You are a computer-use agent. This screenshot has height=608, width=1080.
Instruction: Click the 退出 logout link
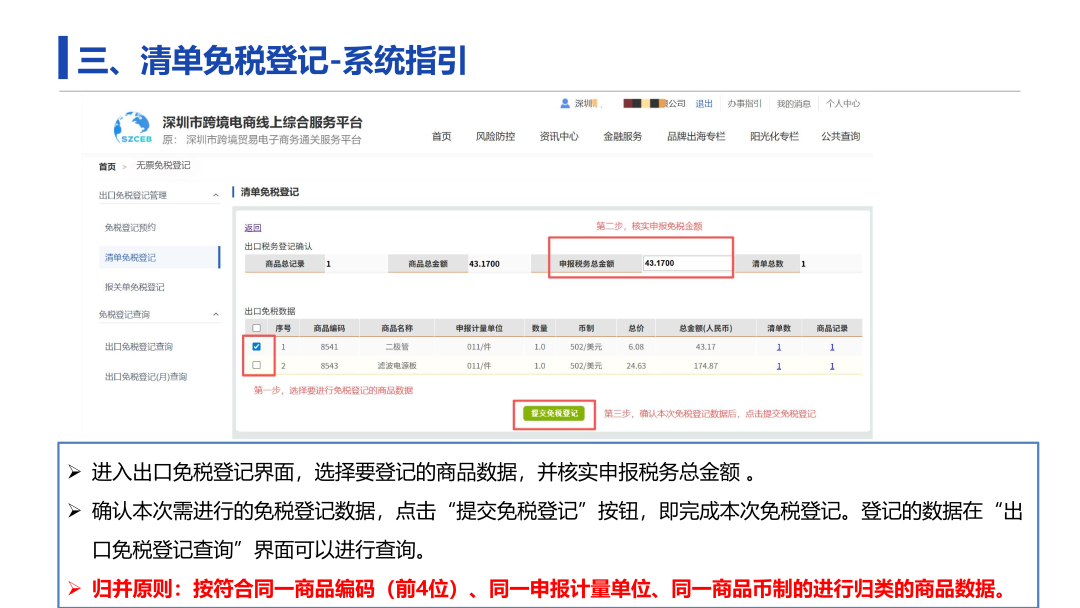(x=703, y=103)
